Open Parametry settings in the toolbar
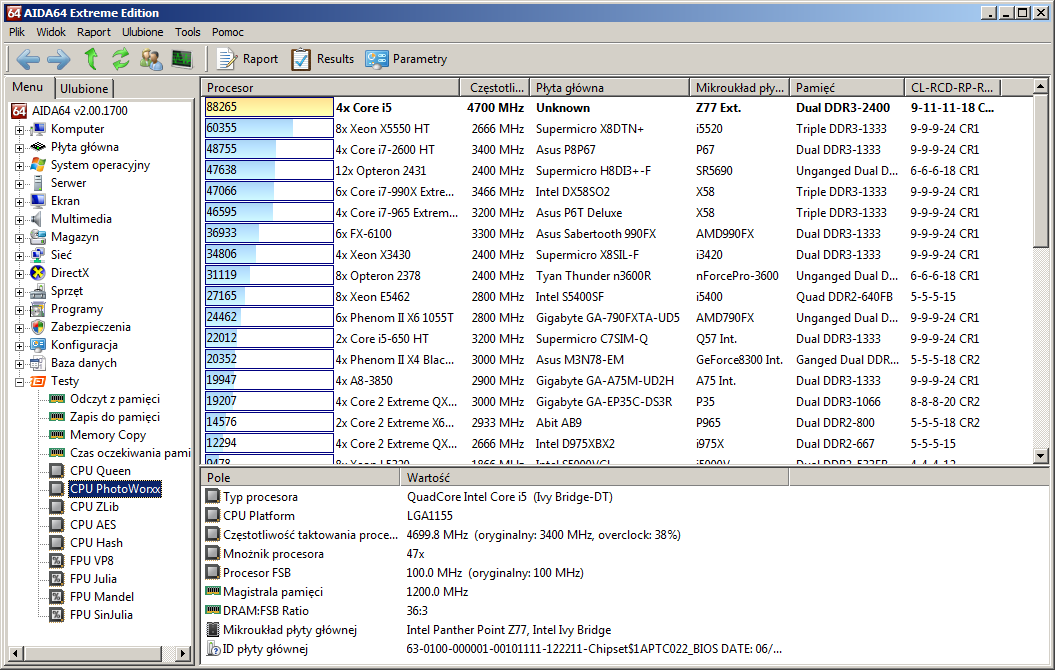 coord(406,59)
